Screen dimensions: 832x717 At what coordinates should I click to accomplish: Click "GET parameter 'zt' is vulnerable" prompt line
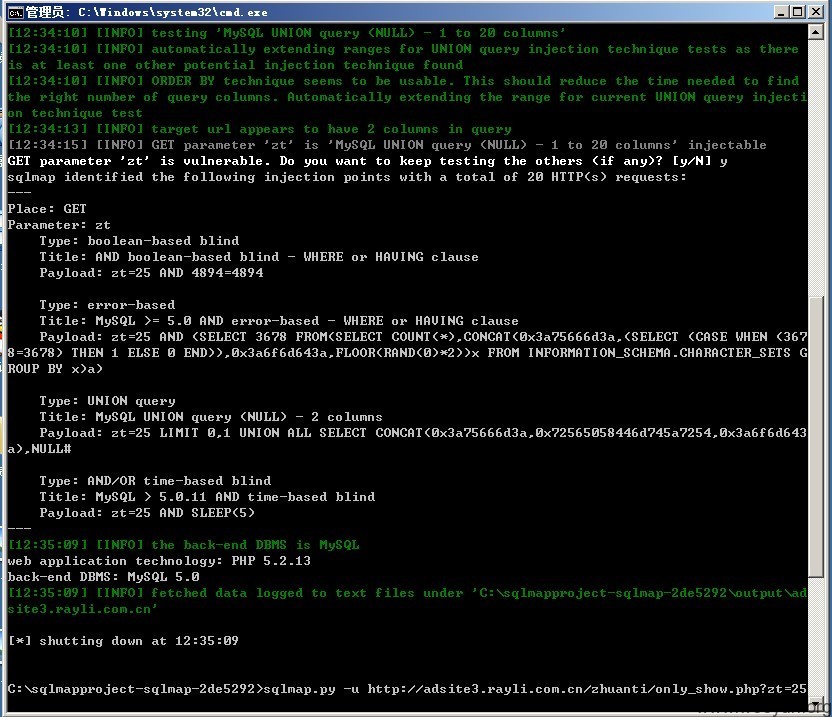point(367,161)
